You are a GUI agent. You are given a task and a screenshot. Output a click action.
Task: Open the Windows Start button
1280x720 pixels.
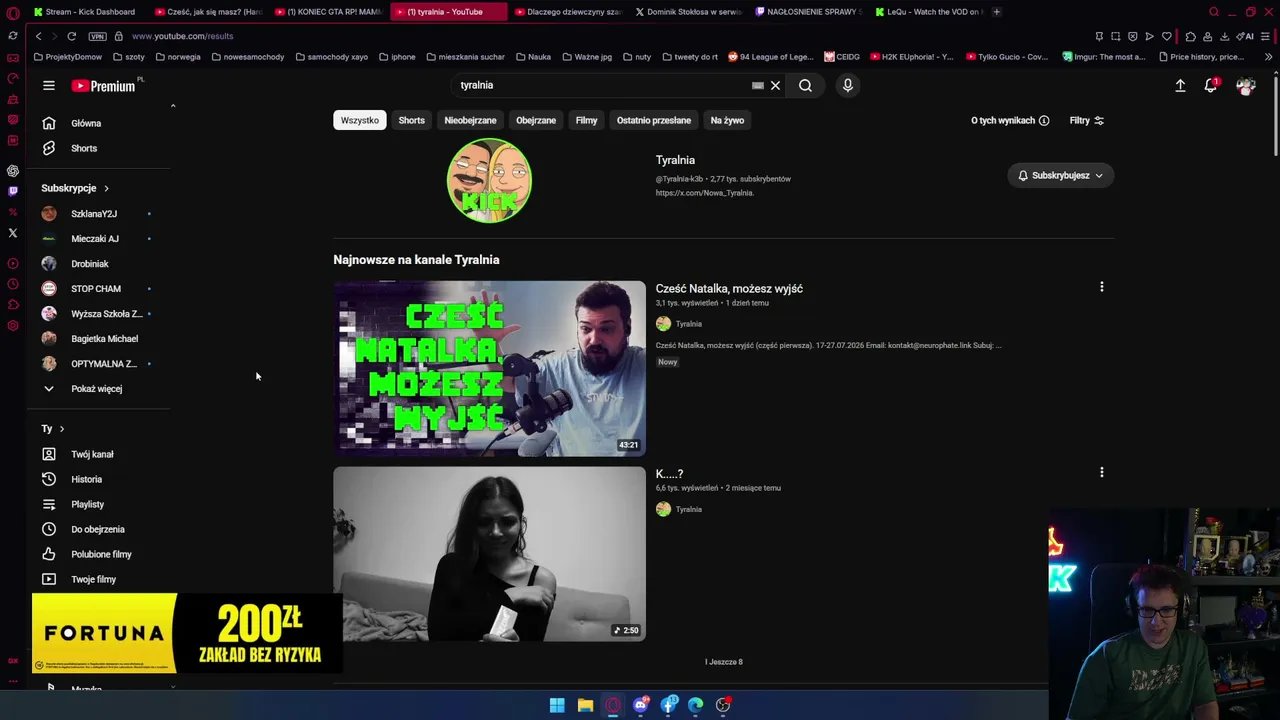557,705
